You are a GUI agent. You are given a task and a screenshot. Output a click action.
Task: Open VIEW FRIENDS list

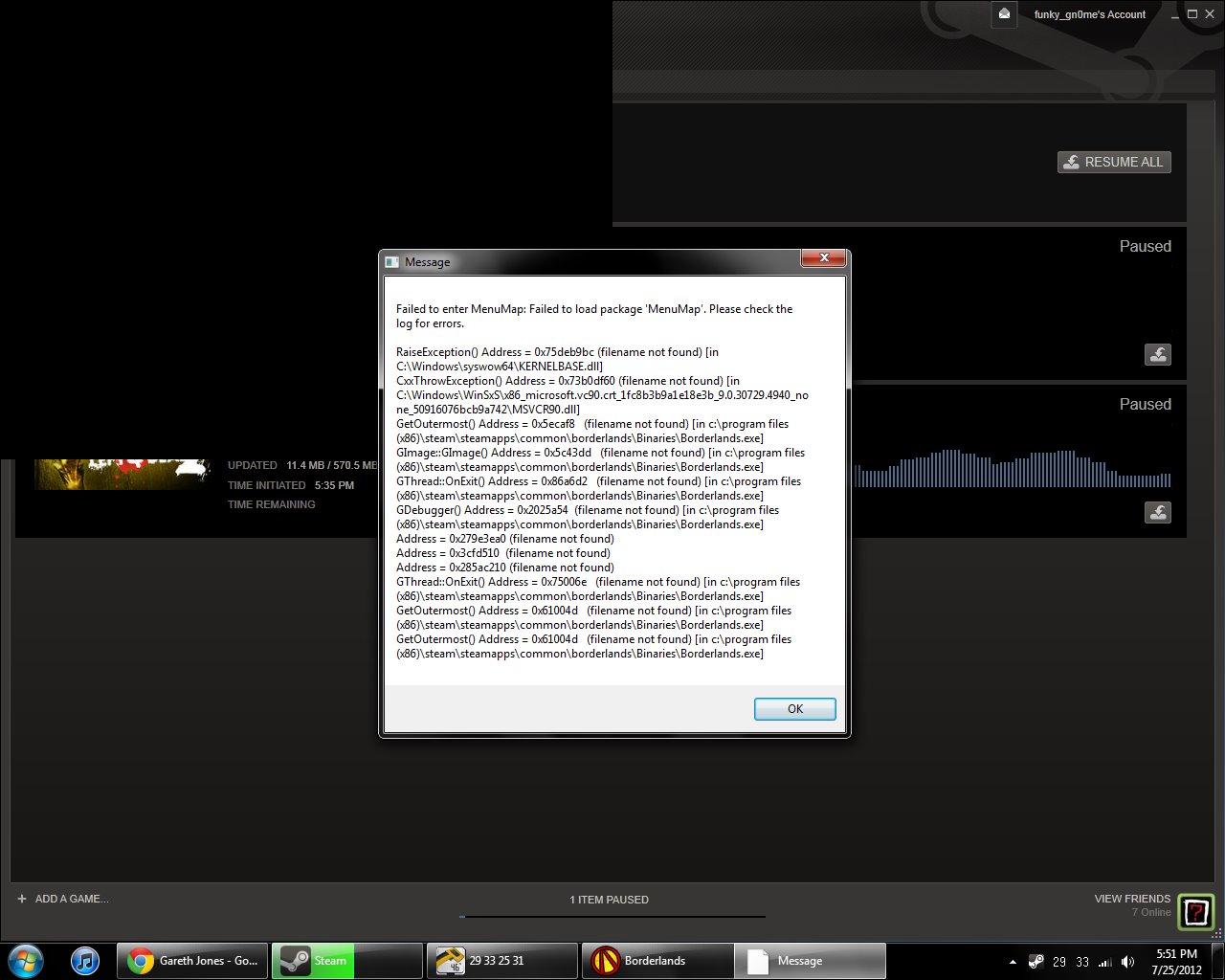[1132, 899]
